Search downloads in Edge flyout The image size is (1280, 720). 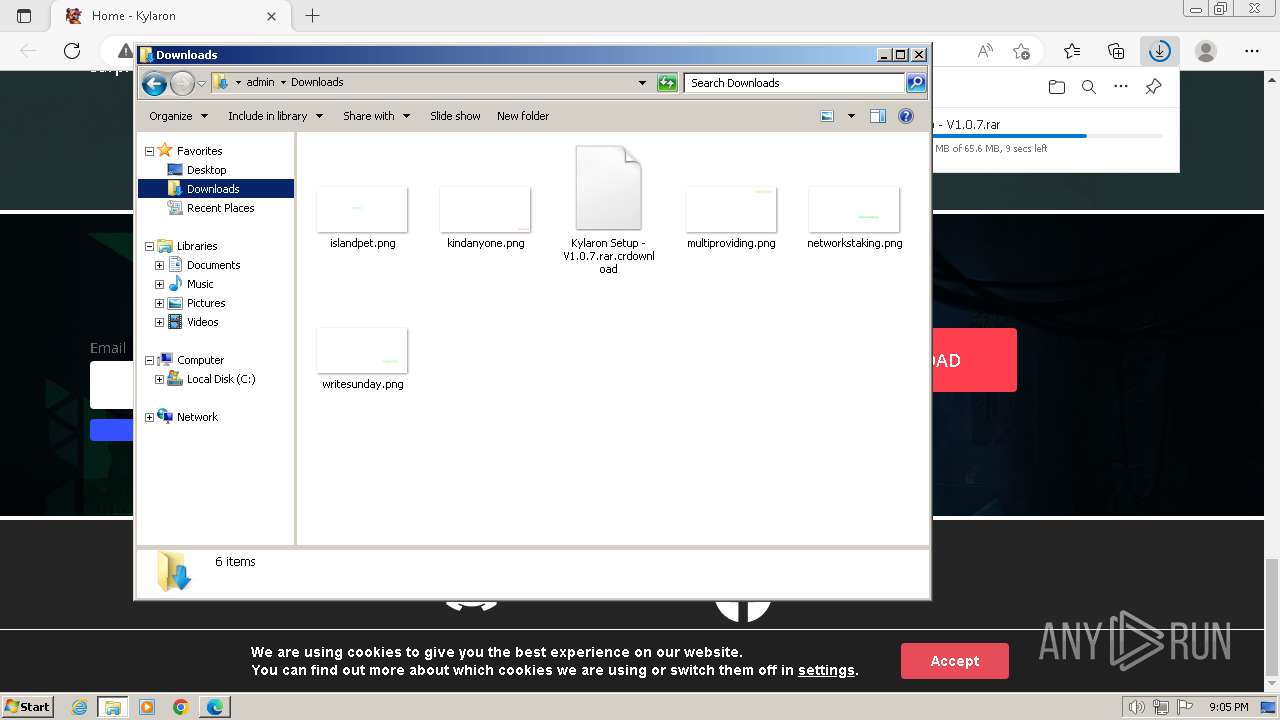click(1089, 87)
